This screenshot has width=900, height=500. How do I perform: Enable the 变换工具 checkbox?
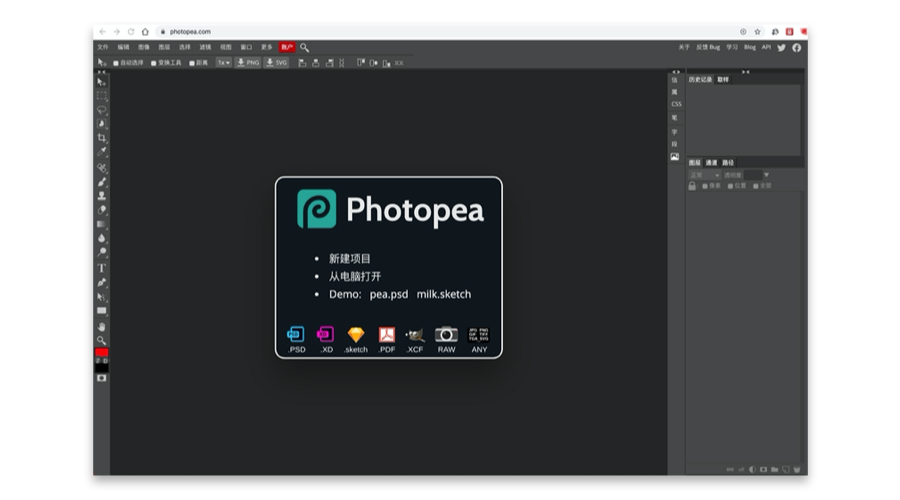pos(154,63)
